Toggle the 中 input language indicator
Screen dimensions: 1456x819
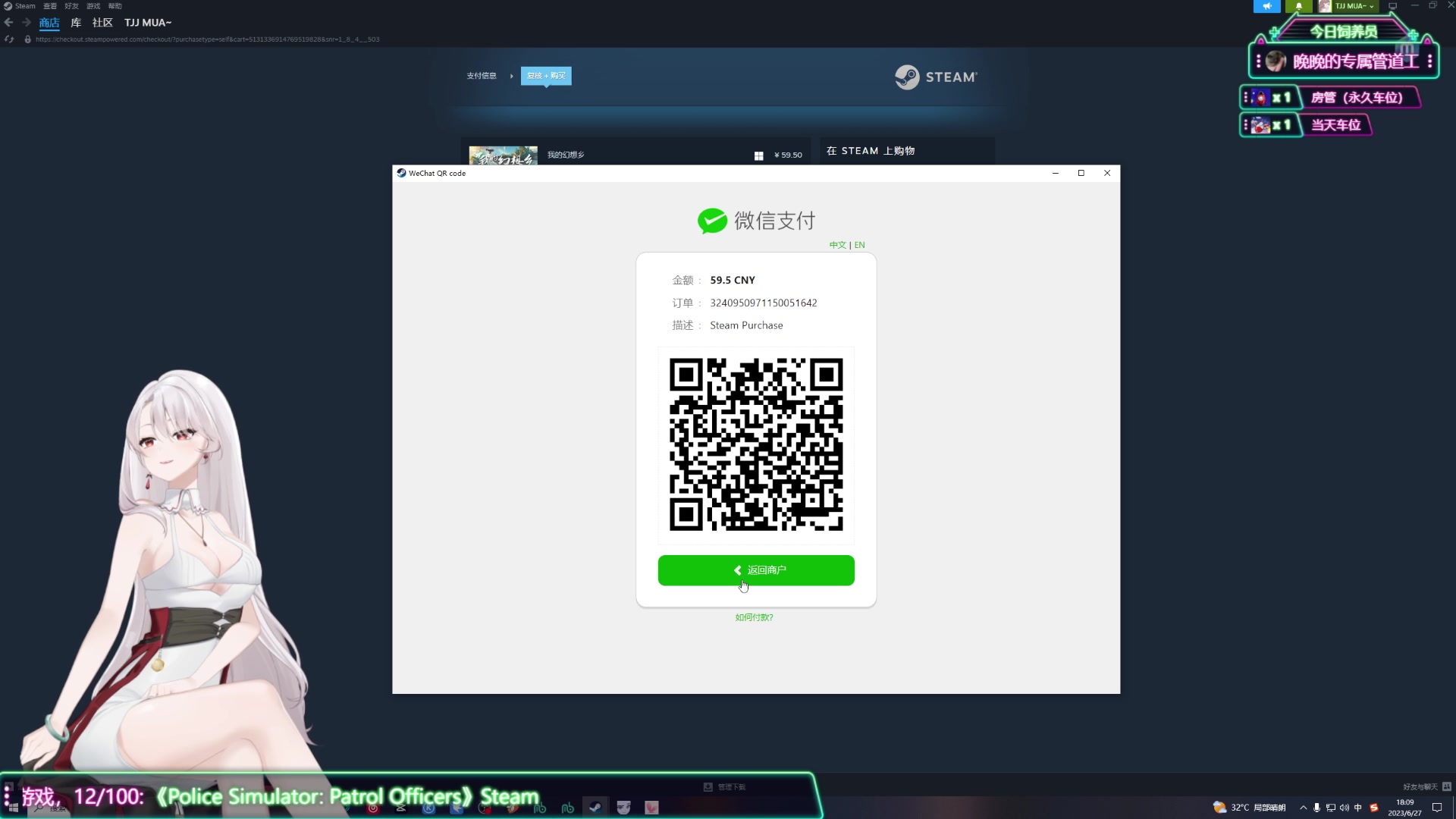point(1358,808)
